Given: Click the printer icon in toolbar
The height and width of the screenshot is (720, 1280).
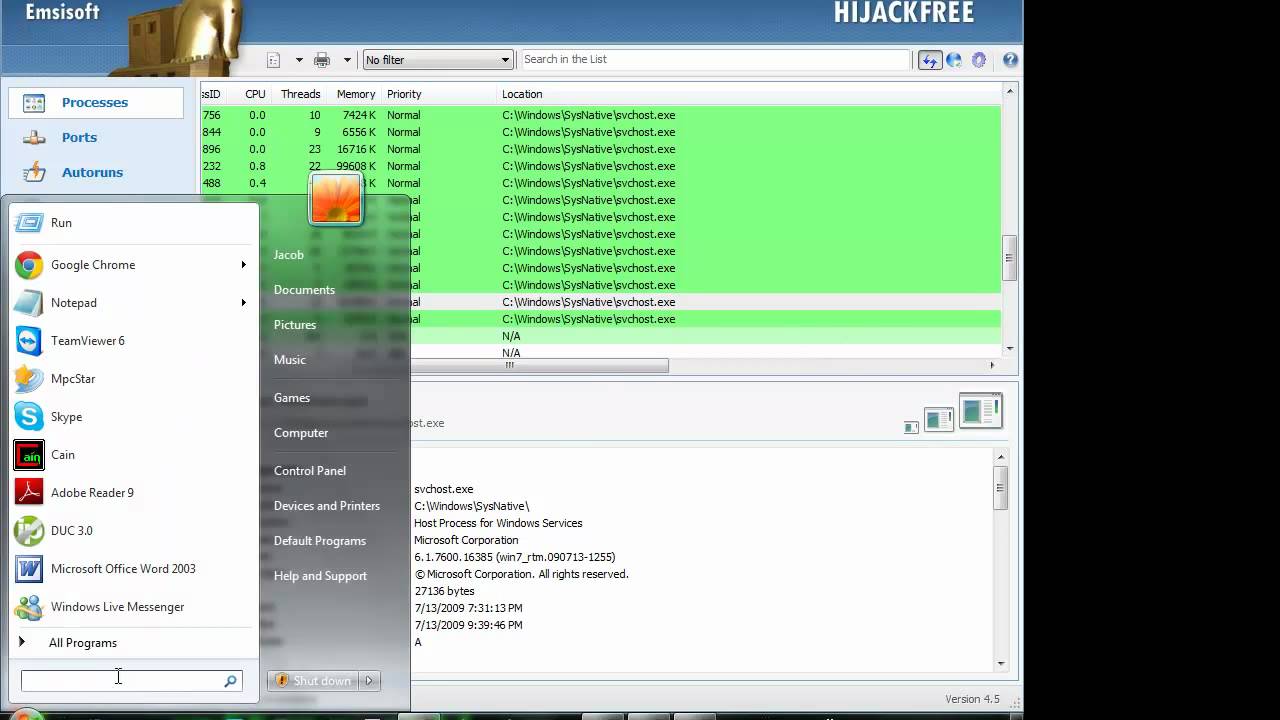Looking at the screenshot, I should pos(322,60).
